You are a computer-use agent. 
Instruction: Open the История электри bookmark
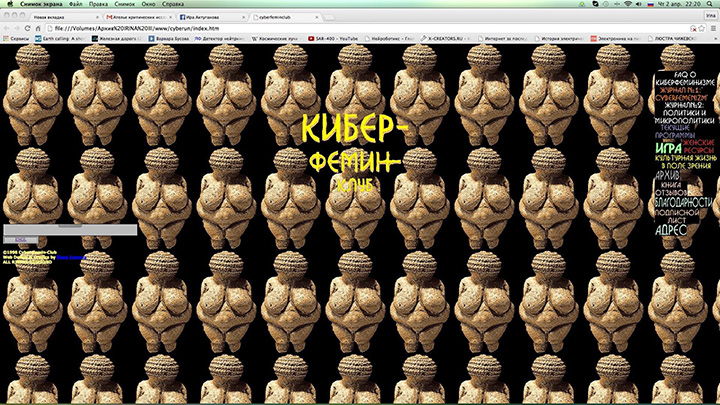pyautogui.click(x=560, y=39)
